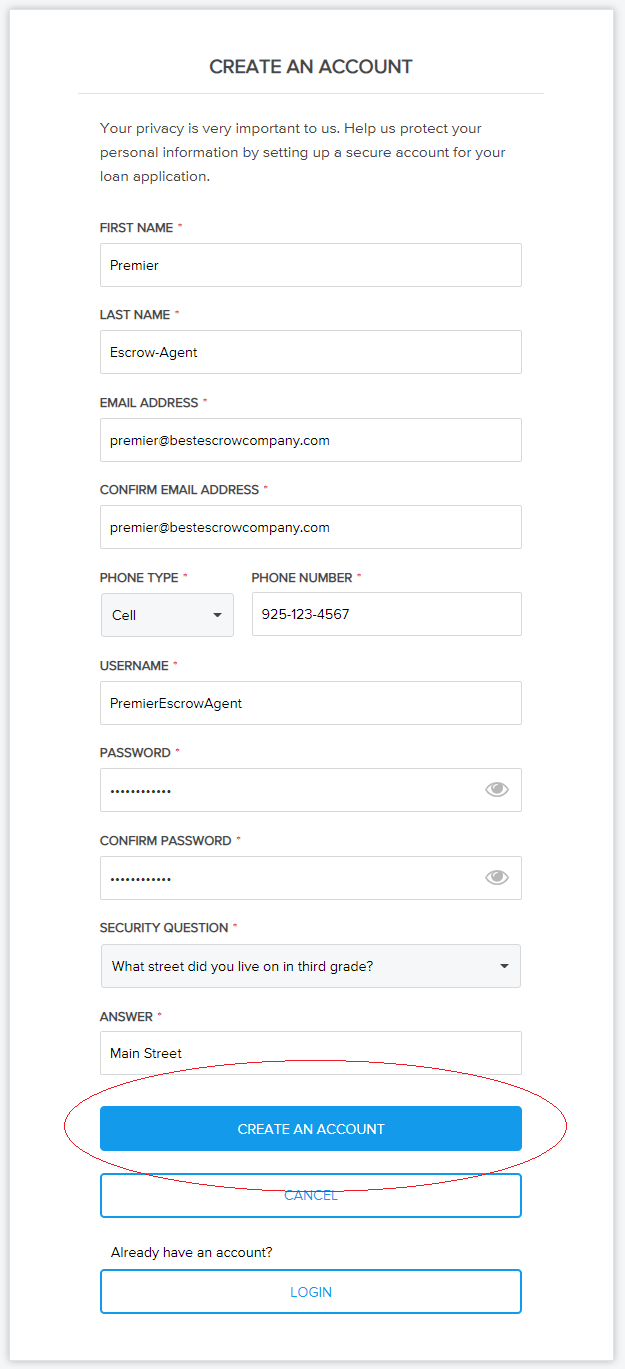The width and height of the screenshot is (625, 1369).
Task: Reveal Confirm Password using eye icon
Action: click(x=497, y=878)
